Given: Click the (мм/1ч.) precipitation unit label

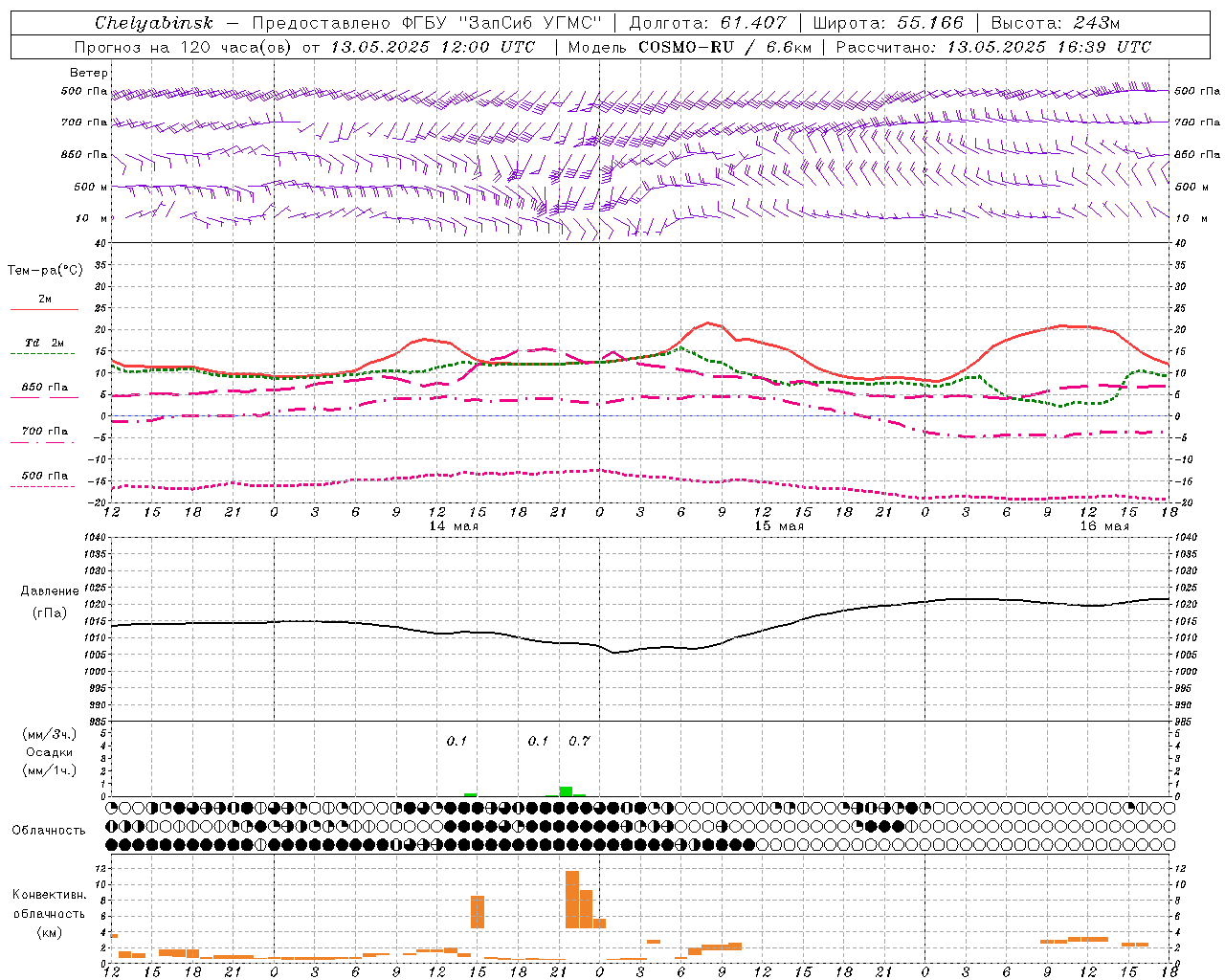Looking at the screenshot, I should click(x=50, y=770).
